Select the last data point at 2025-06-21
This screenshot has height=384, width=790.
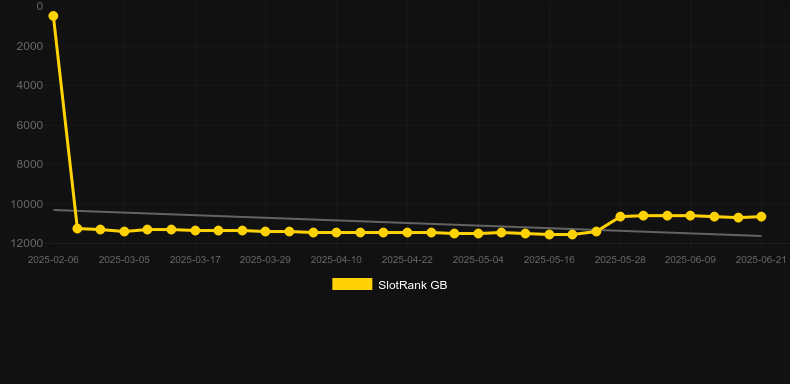pyautogui.click(x=761, y=216)
